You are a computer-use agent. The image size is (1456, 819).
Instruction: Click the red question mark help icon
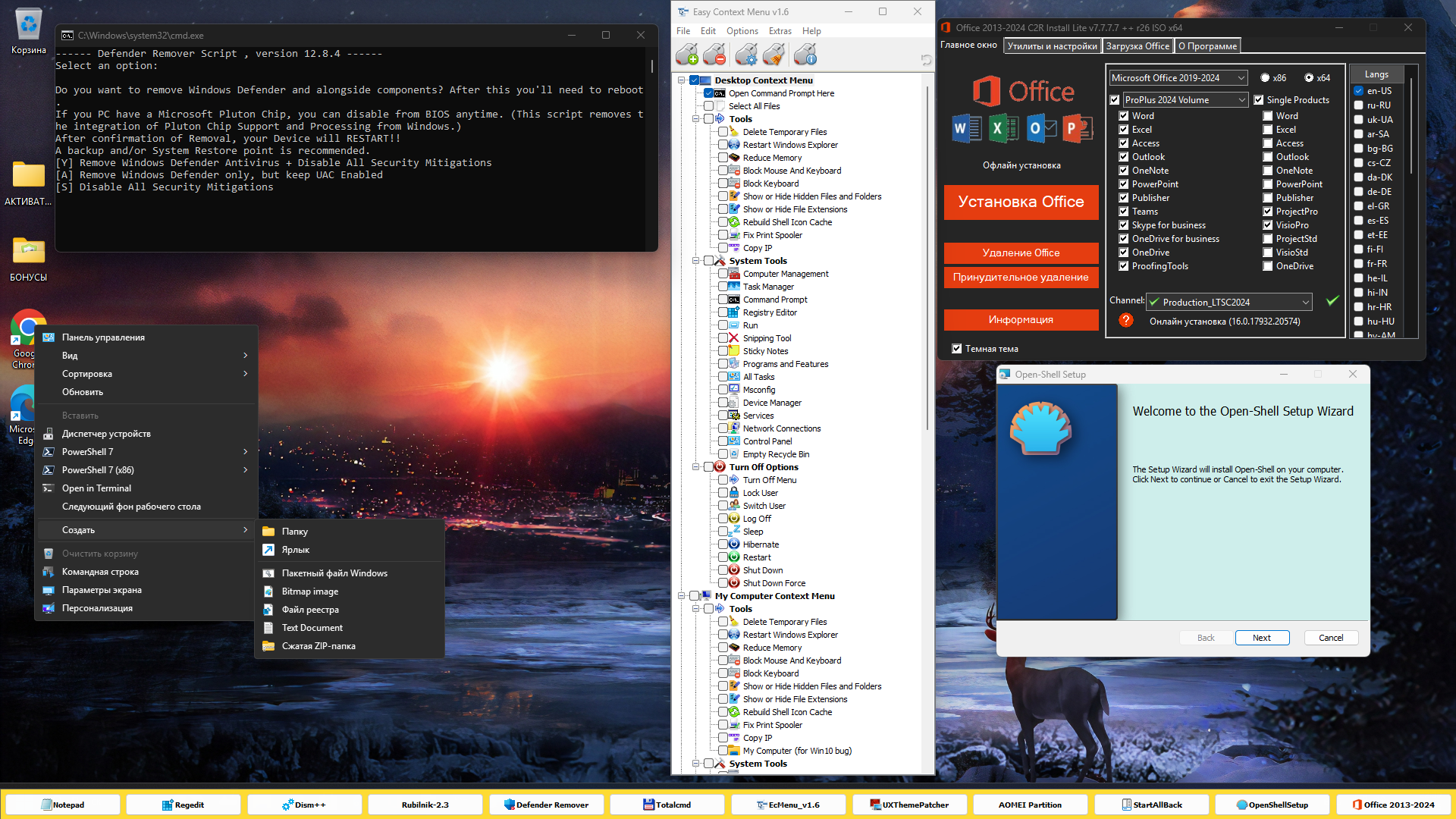click(x=1126, y=320)
